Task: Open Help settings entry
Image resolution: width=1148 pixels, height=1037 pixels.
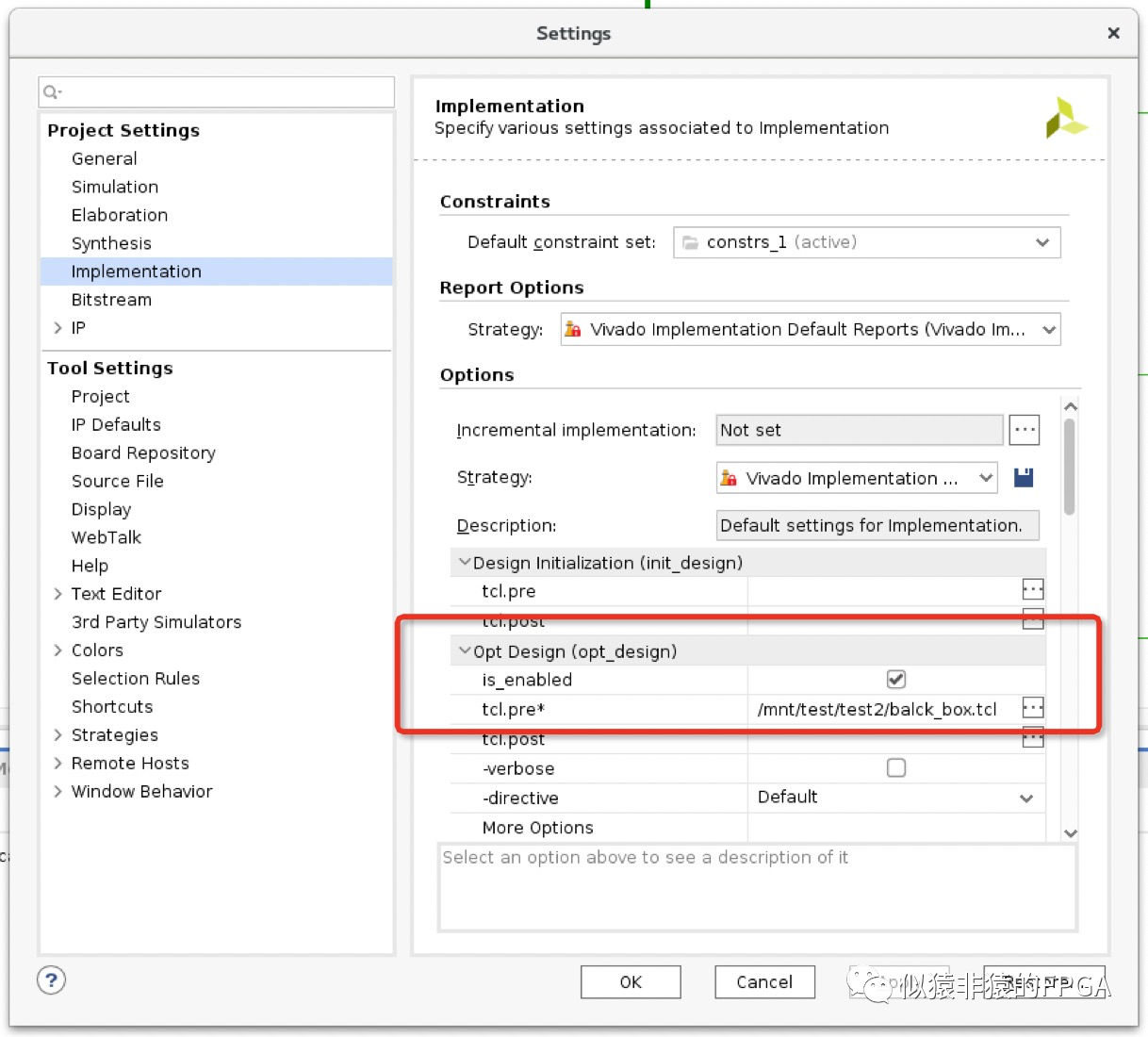Action: tap(90, 566)
